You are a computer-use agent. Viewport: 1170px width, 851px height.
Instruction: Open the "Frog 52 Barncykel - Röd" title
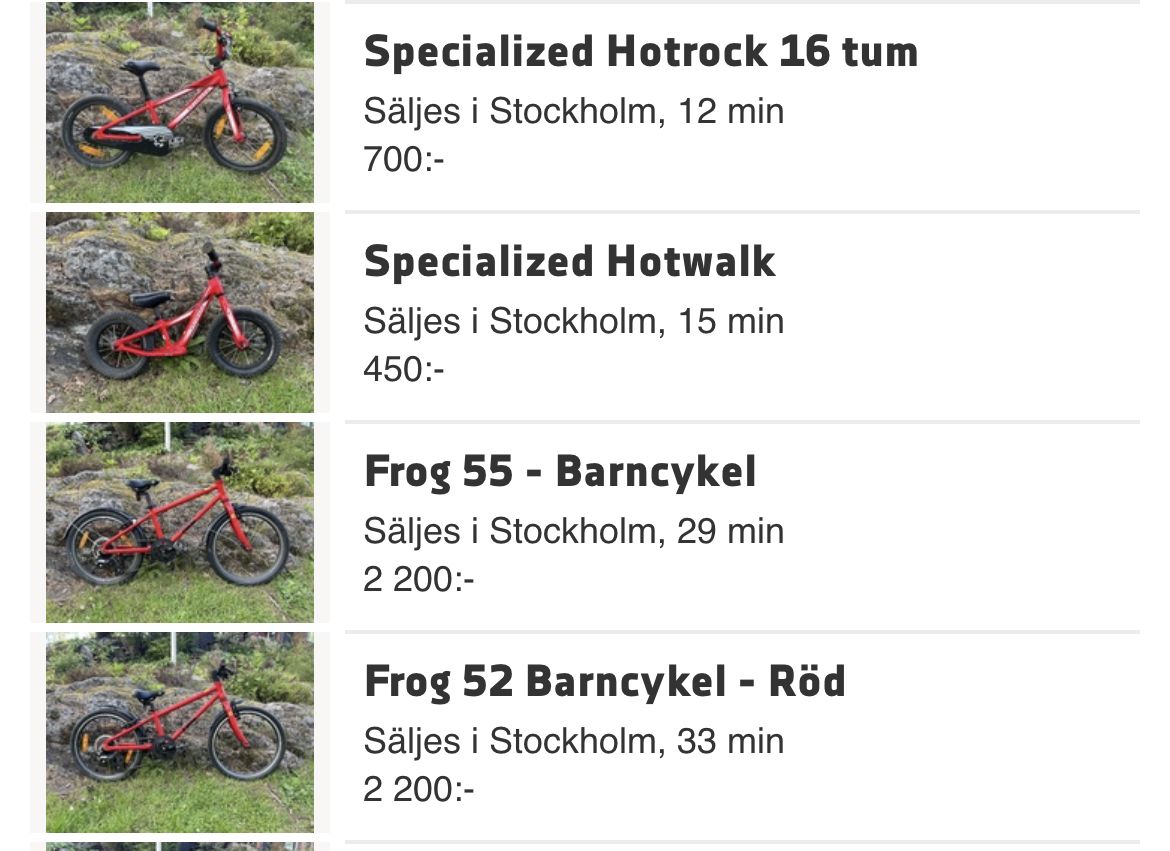coord(604,682)
